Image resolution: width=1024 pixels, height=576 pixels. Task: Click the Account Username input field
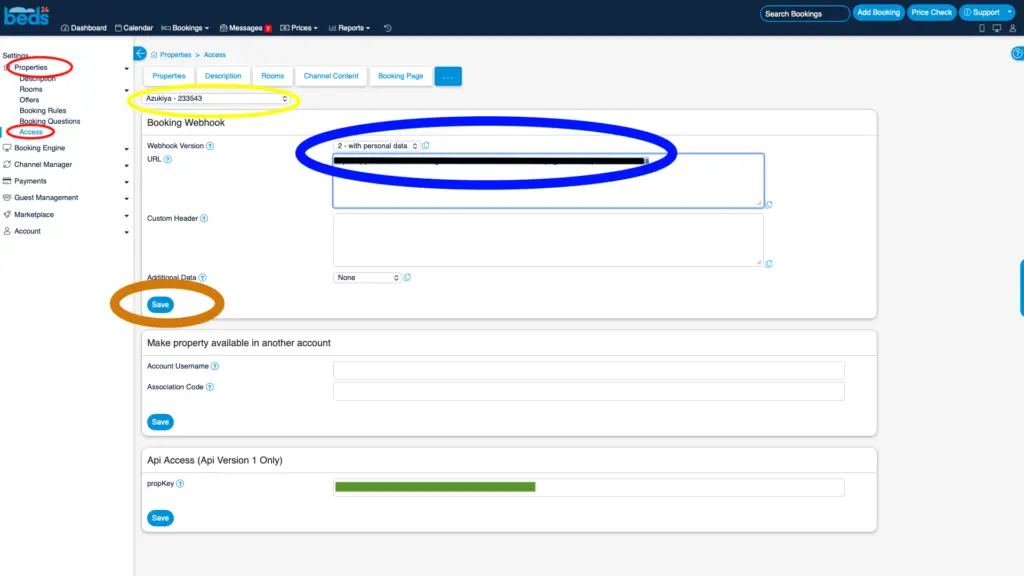click(x=588, y=370)
